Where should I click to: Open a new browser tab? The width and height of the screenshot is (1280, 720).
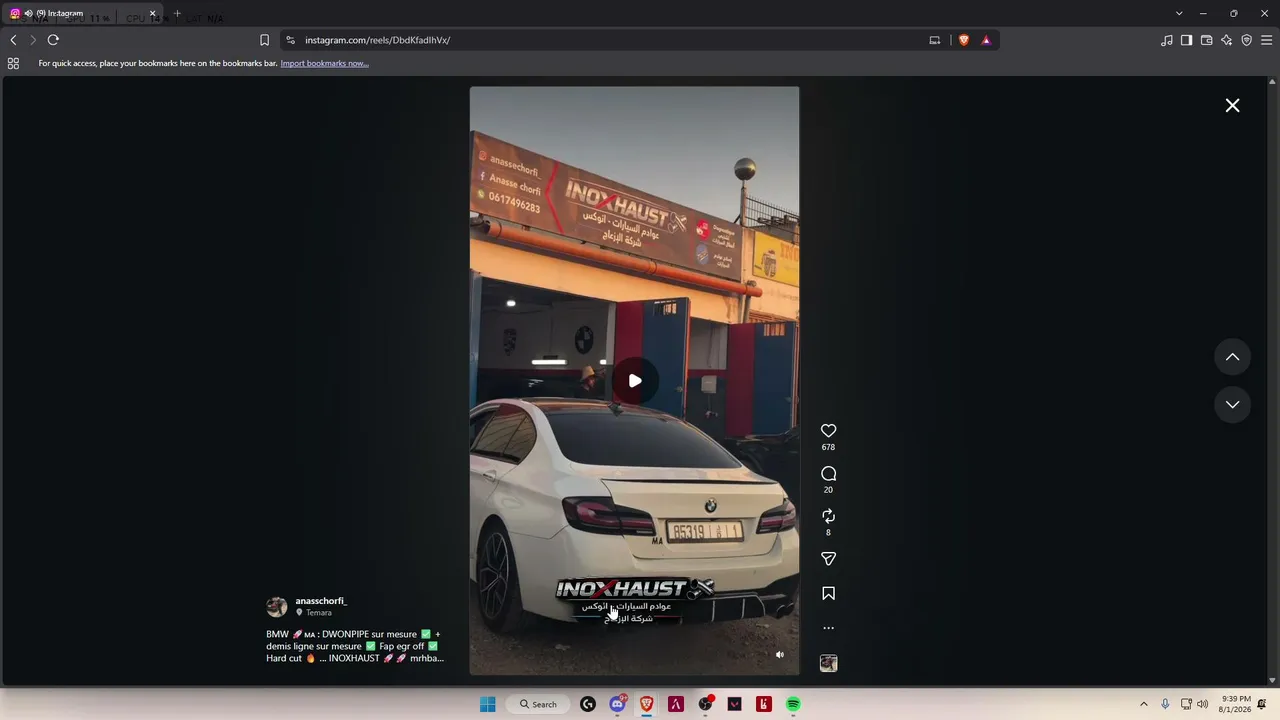click(x=177, y=14)
